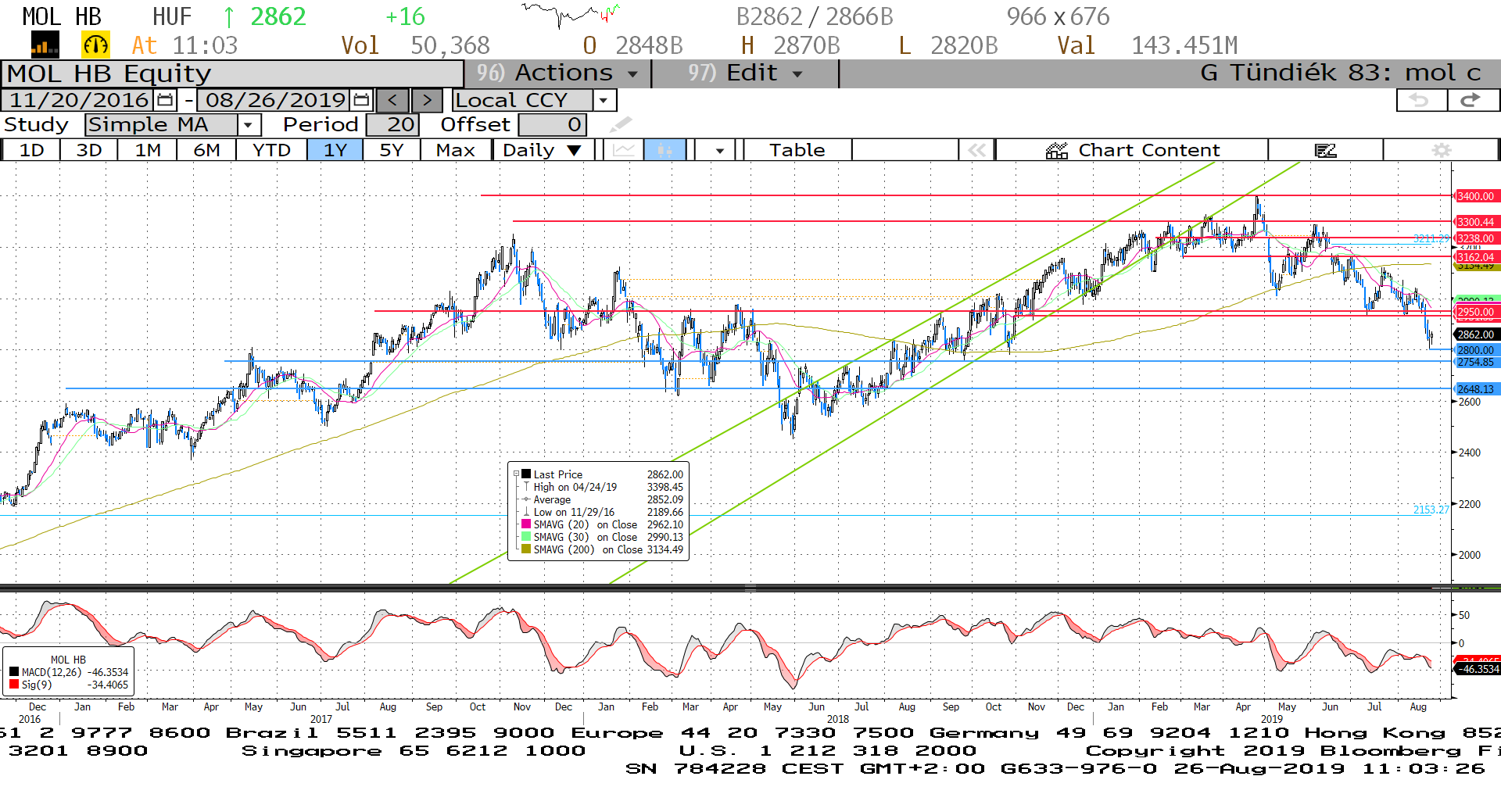
Task: Open the end date calendar picker
Action: 361,100
